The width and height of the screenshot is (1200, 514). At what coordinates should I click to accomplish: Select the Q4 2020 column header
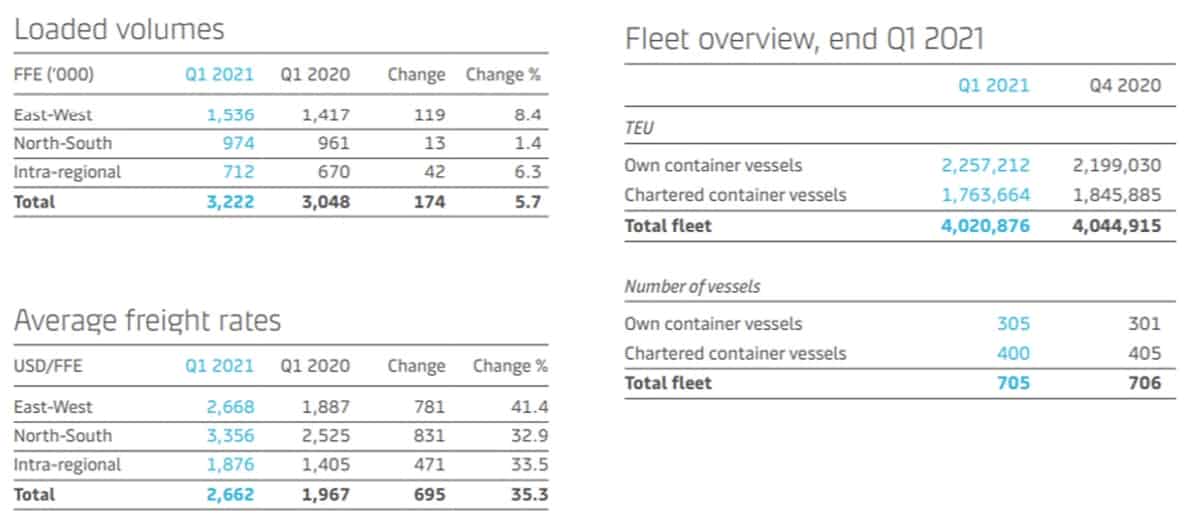1125,85
